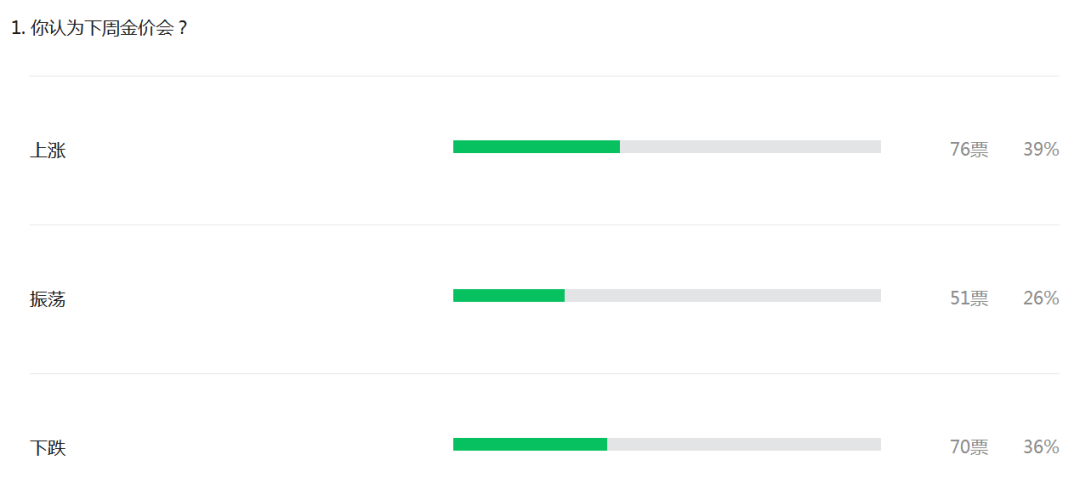Click the poll question title about gold price
1080x483 pixels.
[100, 29]
